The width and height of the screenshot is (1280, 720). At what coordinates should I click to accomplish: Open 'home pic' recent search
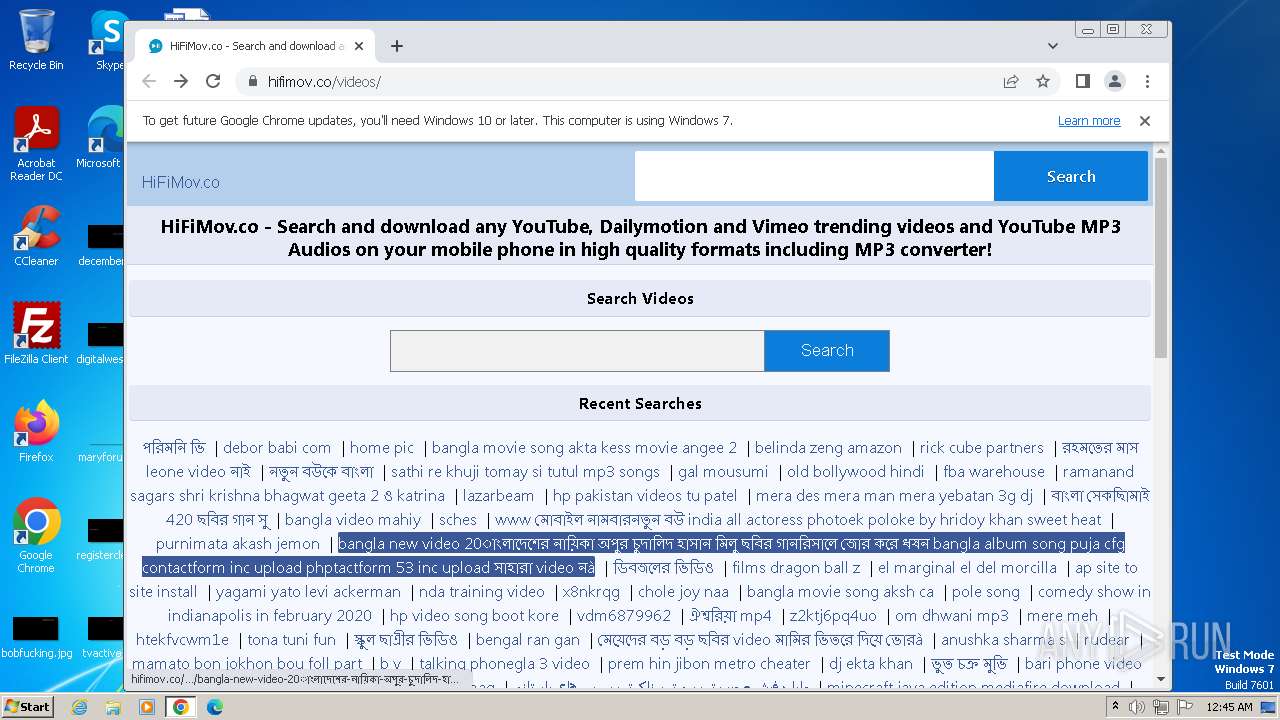tap(382, 448)
